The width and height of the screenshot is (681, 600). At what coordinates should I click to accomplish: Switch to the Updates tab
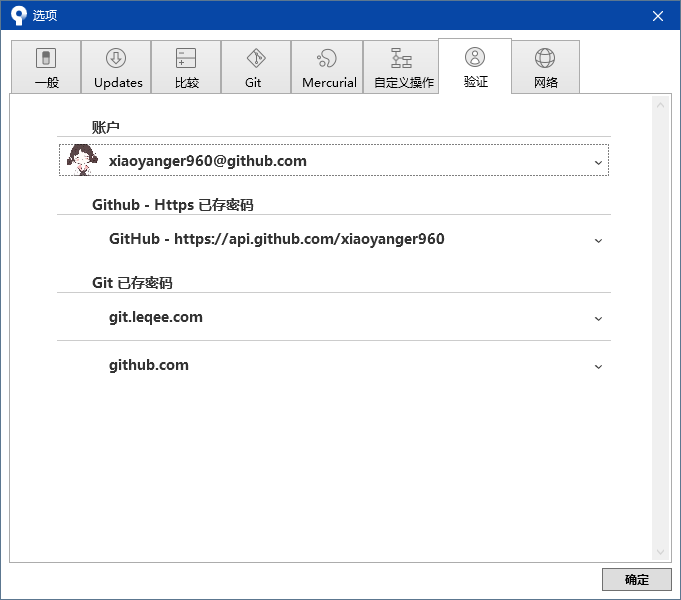(116, 67)
